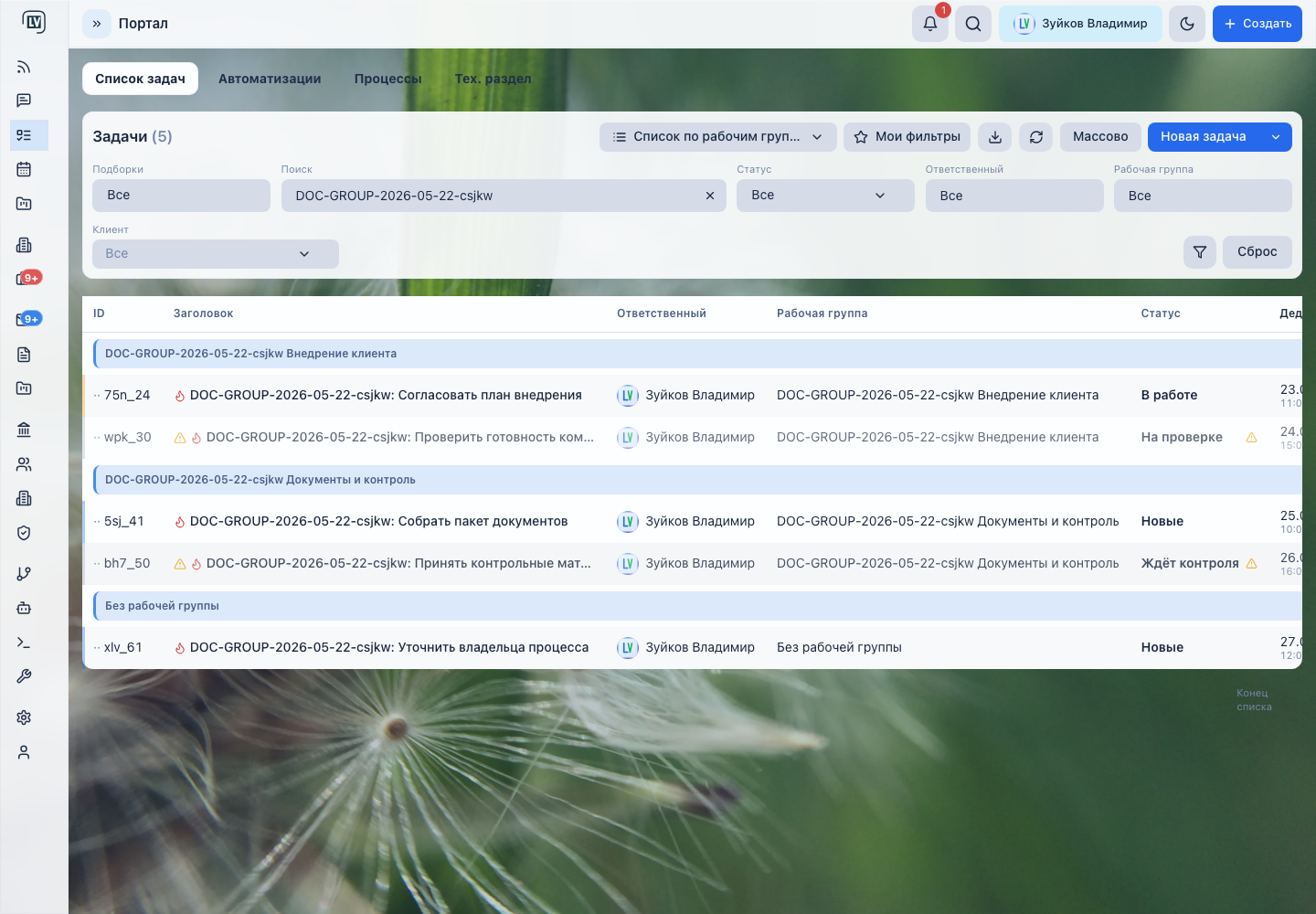Expand the Новая задача dropdown arrow
The image size is (1316, 914).
(x=1276, y=137)
